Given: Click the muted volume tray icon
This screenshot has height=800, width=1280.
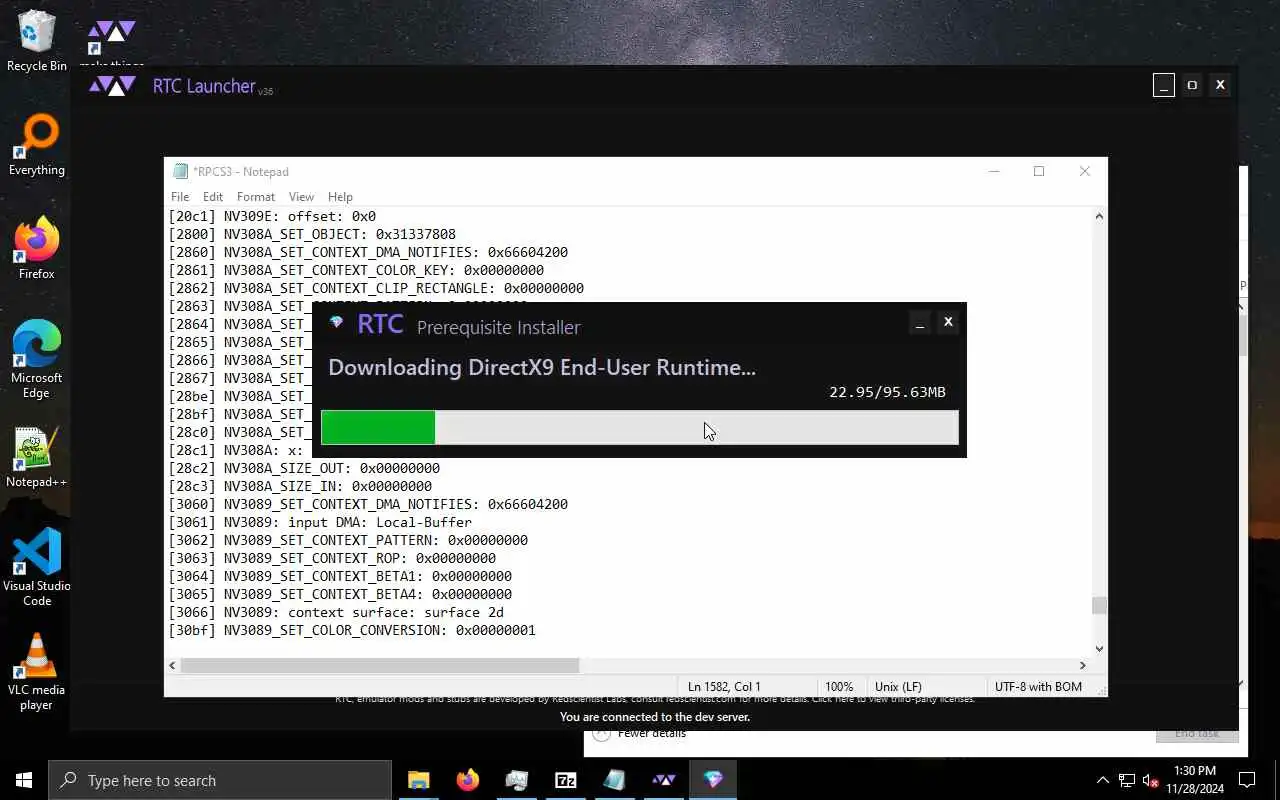Looking at the screenshot, I should pyautogui.click(x=1151, y=780).
